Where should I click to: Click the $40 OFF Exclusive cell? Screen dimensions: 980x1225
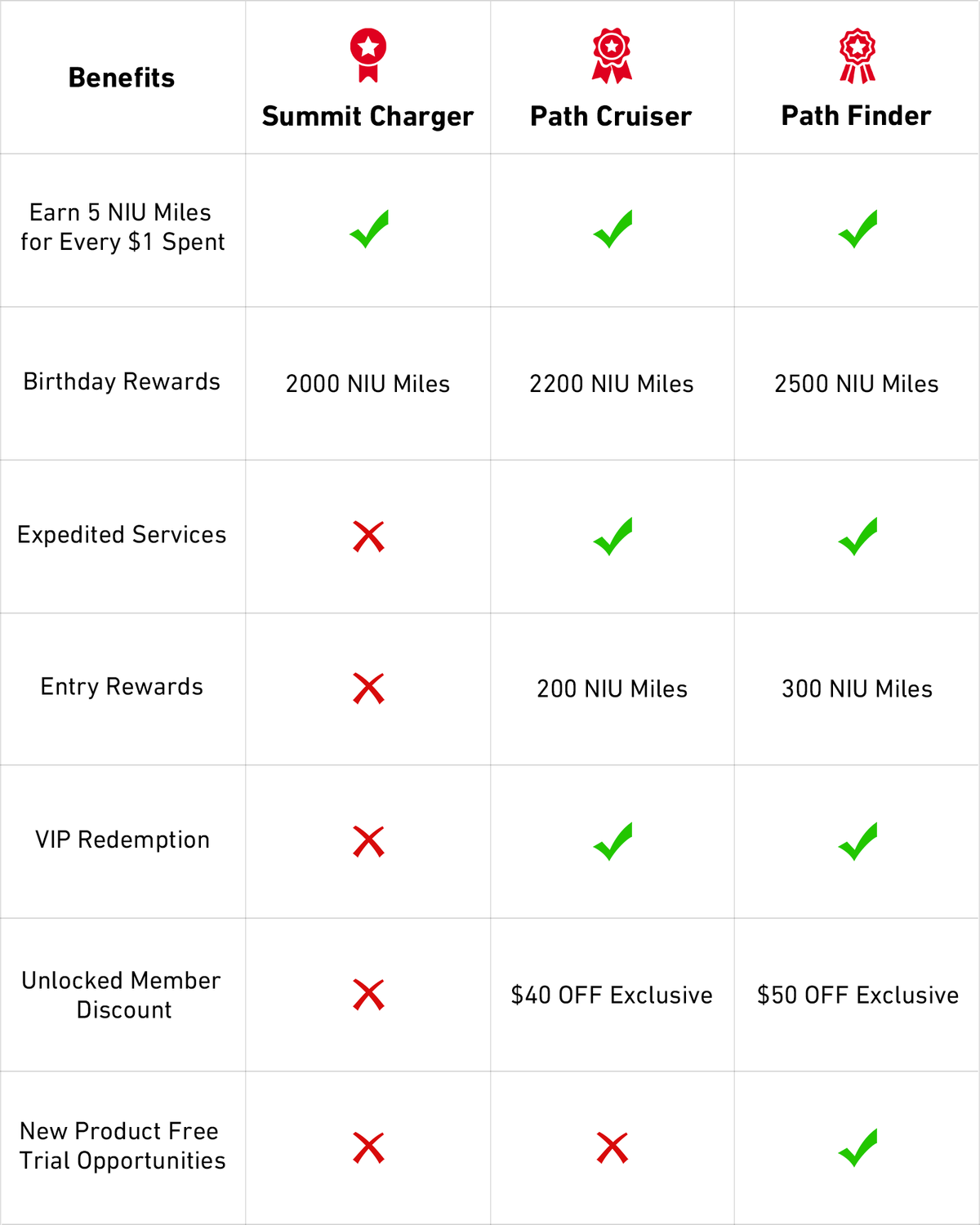point(612,995)
